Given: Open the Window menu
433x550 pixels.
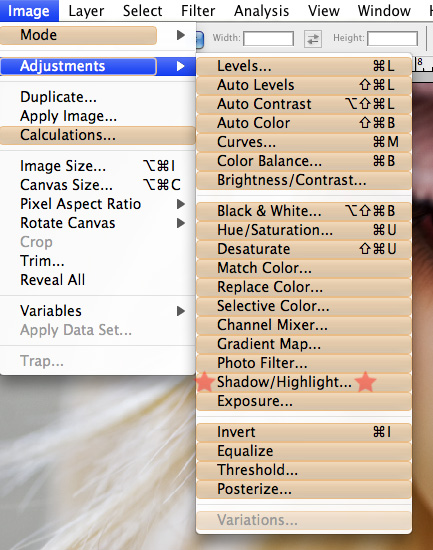Looking at the screenshot, I should [x=384, y=11].
